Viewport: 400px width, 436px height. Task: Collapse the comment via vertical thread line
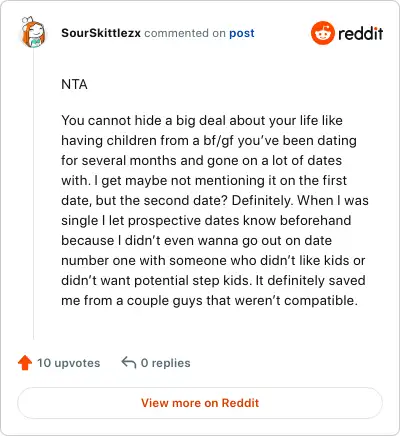click(x=33, y=194)
